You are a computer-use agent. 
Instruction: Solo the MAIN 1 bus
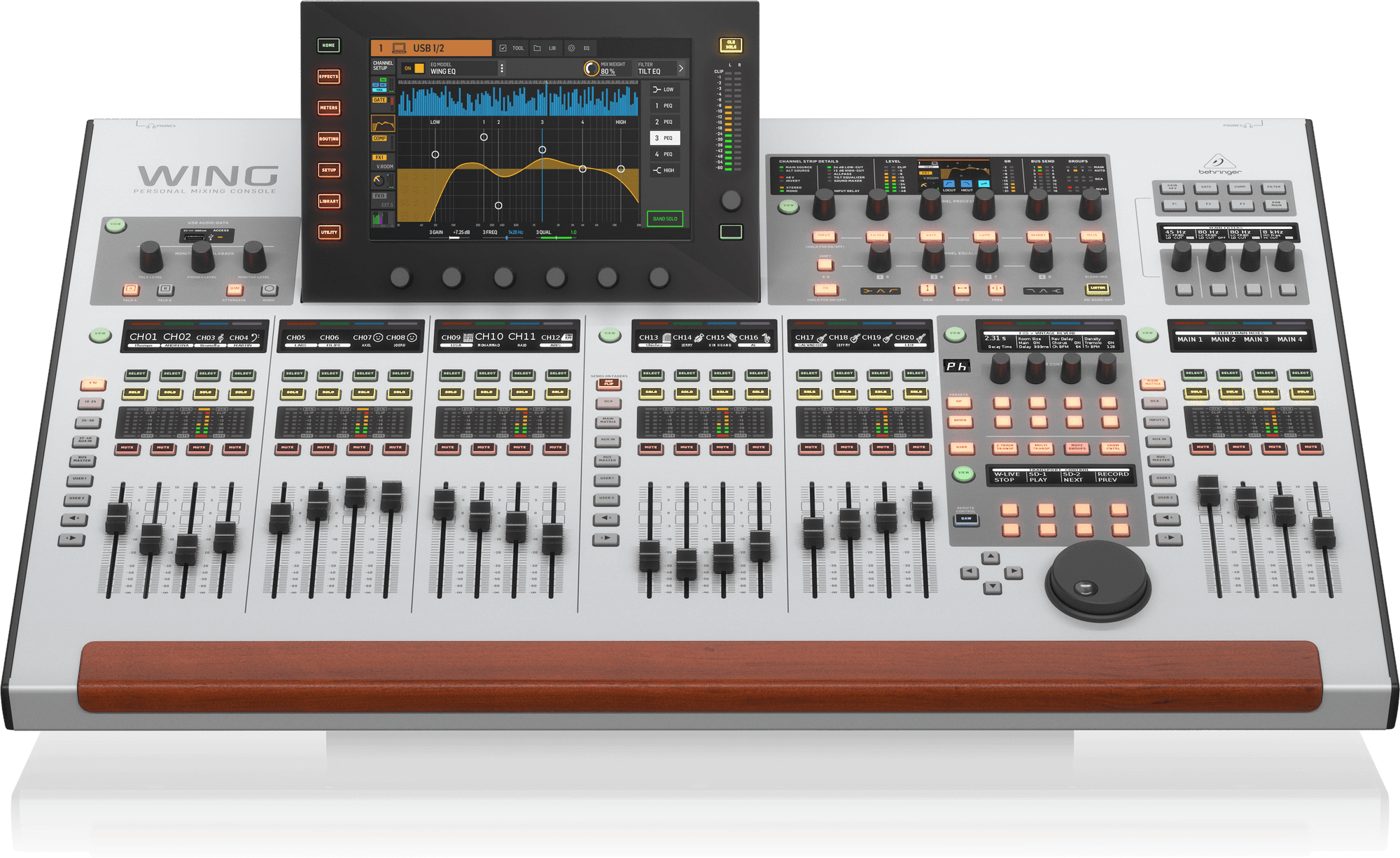pyautogui.click(x=1196, y=392)
